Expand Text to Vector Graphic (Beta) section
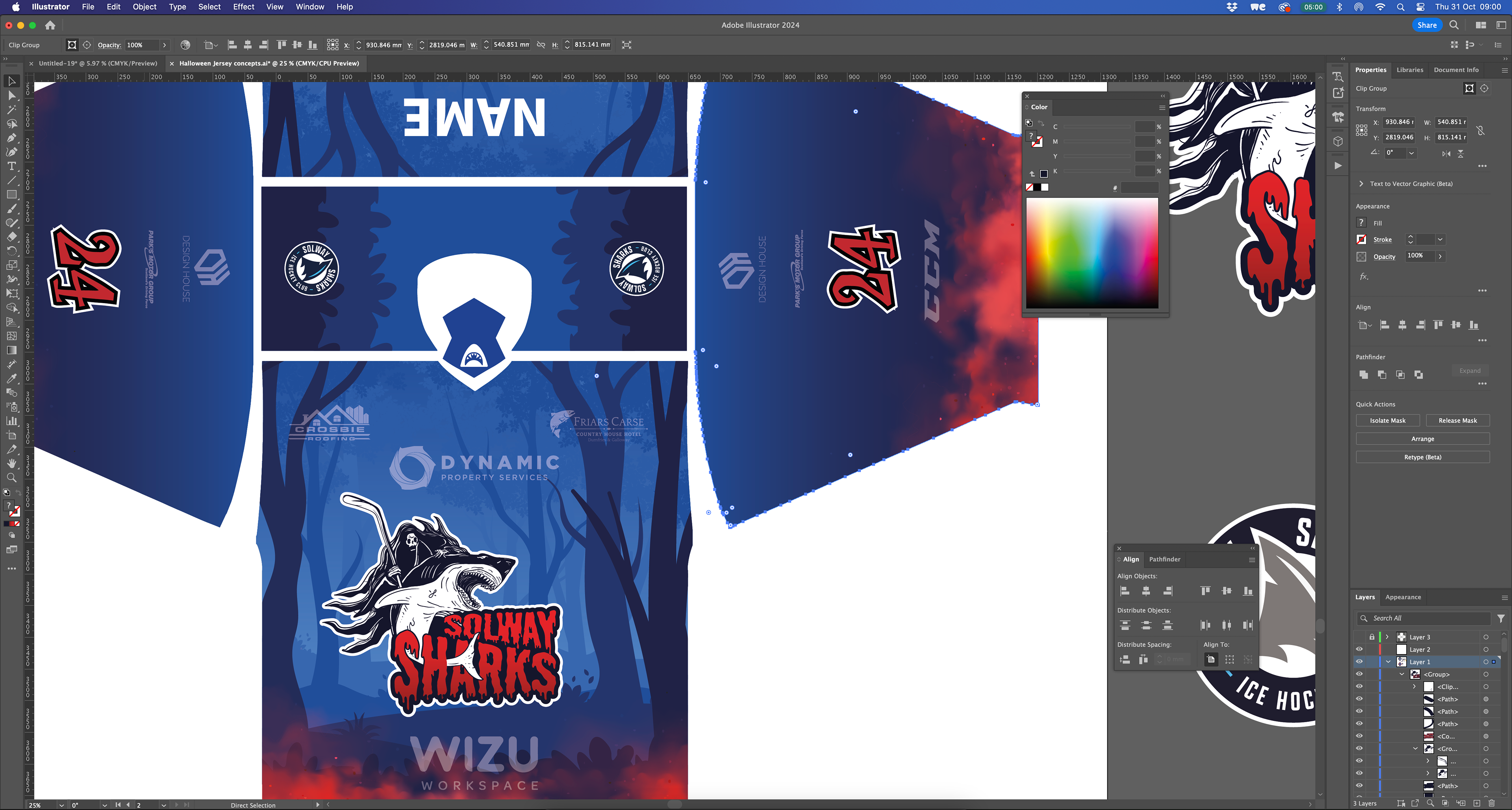 tap(1361, 183)
